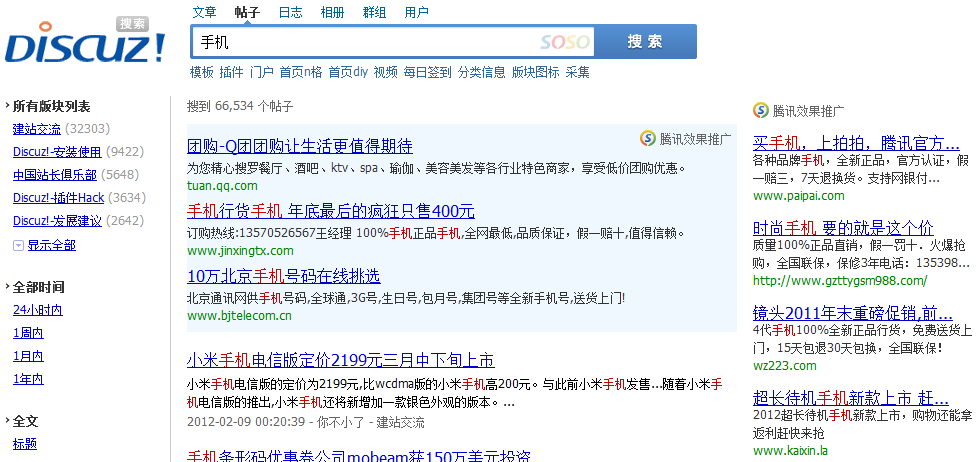Filter by 建站交流 forum
The height and width of the screenshot is (462, 980).
[x=37, y=129]
